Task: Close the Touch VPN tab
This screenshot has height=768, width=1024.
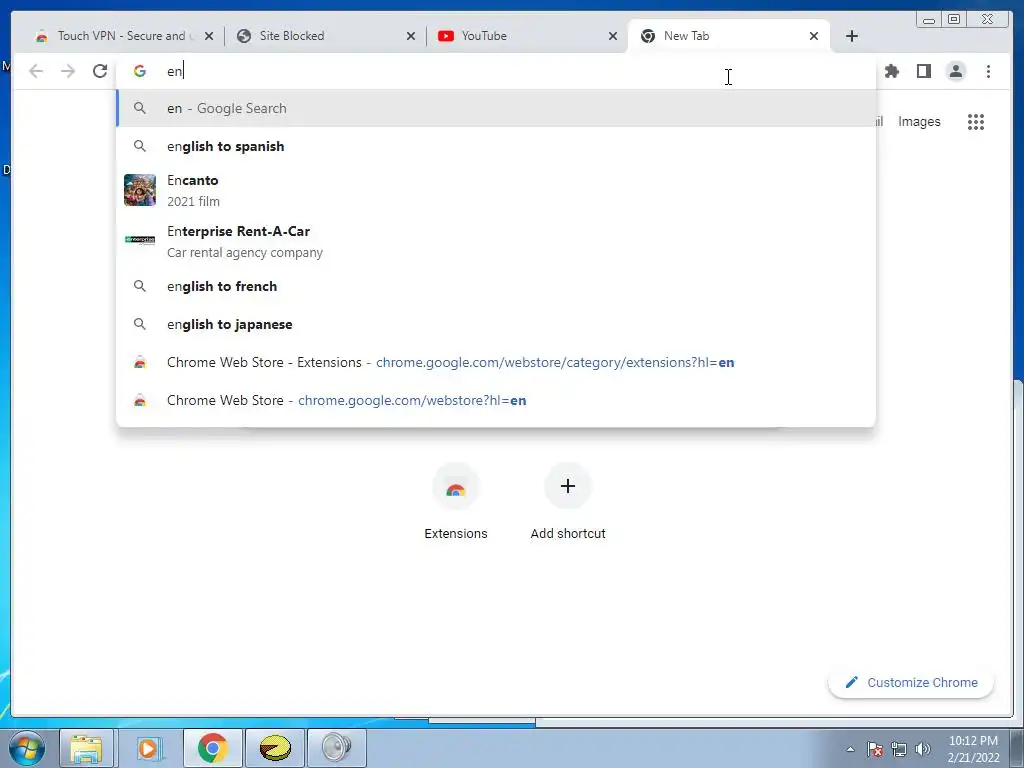Action: click(209, 36)
